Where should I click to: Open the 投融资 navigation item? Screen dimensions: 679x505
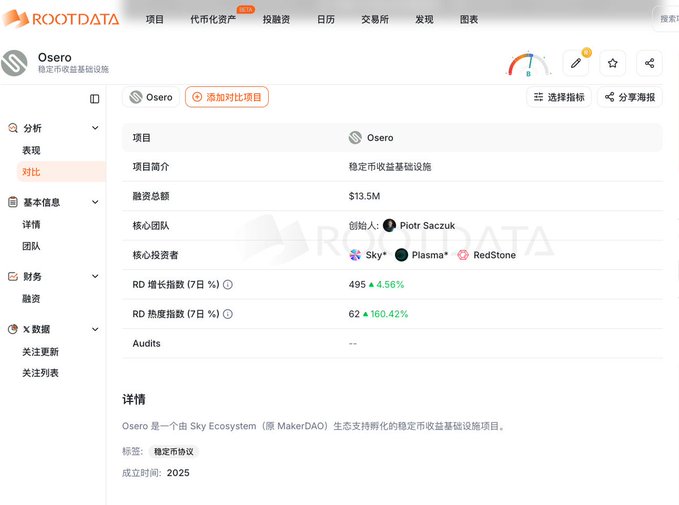[276, 19]
